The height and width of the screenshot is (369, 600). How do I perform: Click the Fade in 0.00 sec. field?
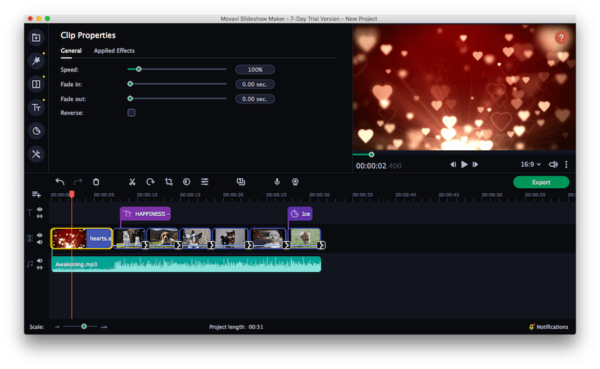click(x=255, y=84)
